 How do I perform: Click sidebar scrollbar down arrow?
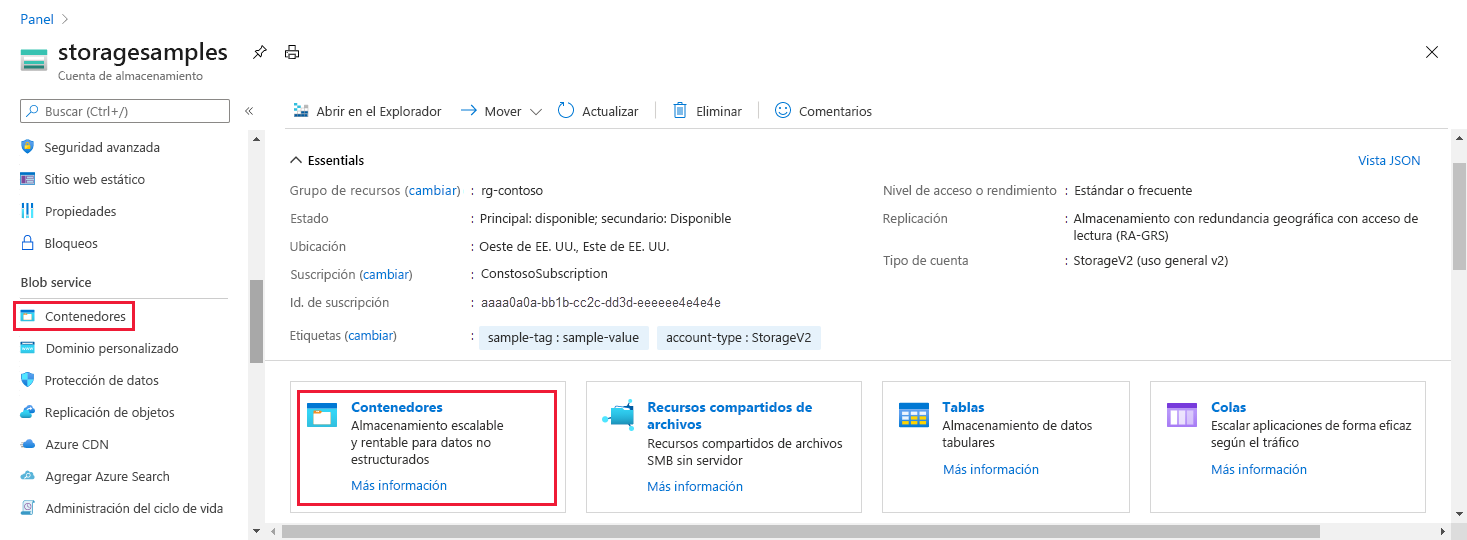pyautogui.click(x=256, y=530)
